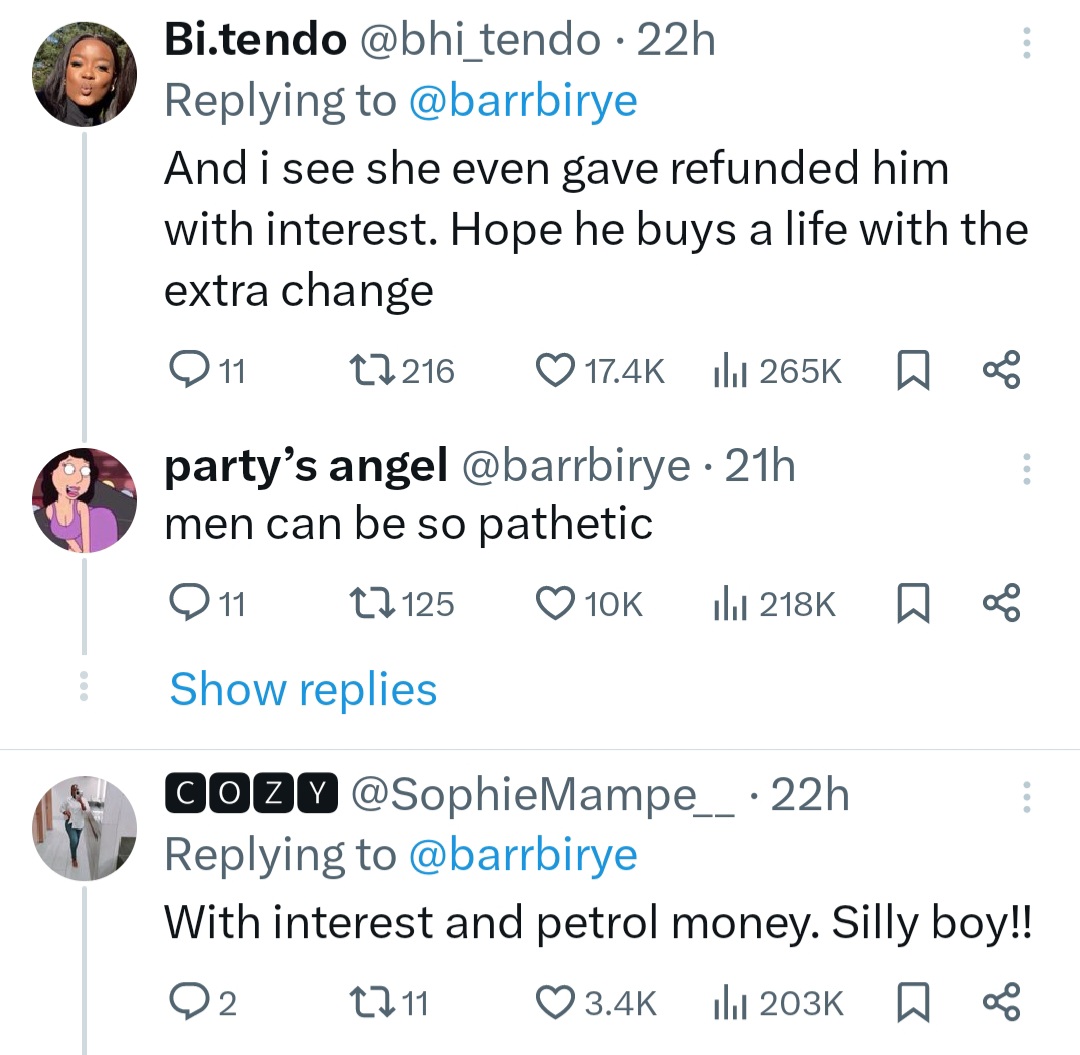
Task: Bookmark the party's angel tweet
Action: coord(910,604)
